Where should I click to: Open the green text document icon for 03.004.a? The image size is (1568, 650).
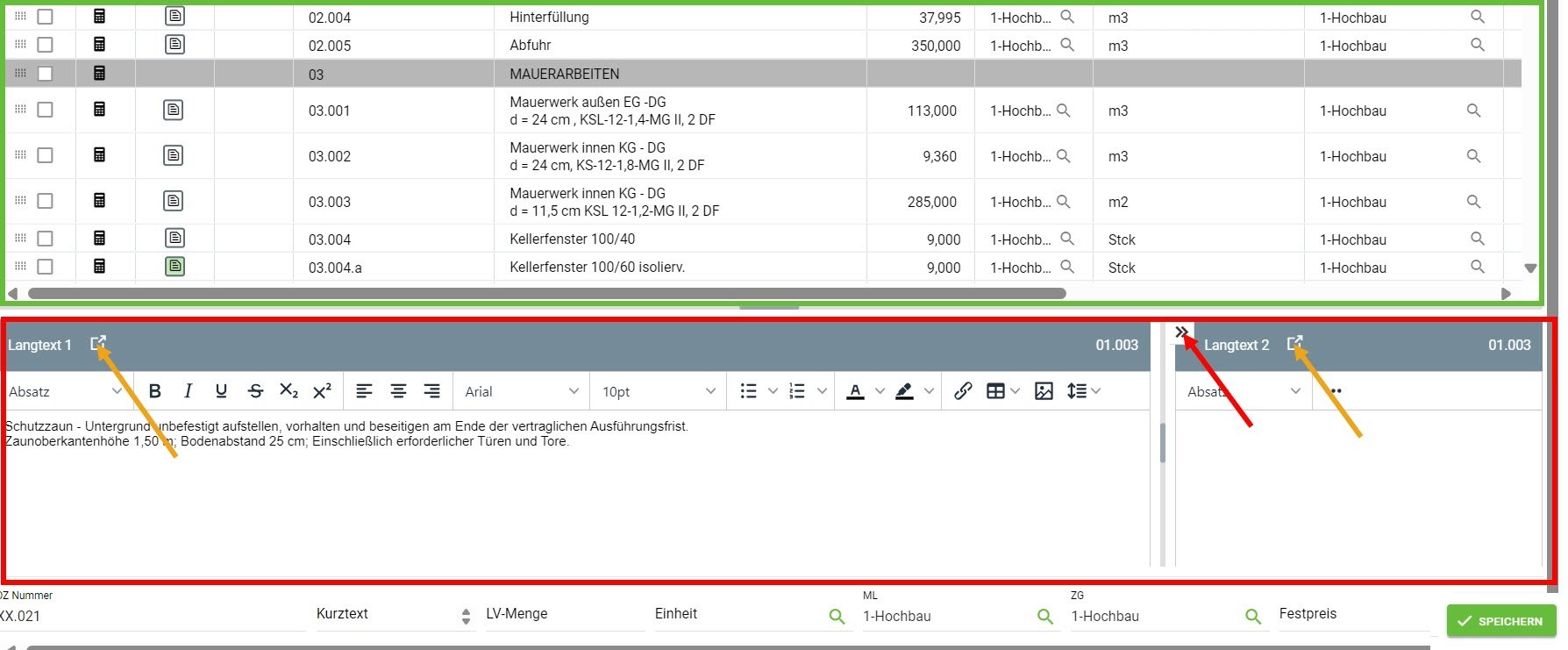[x=175, y=267]
